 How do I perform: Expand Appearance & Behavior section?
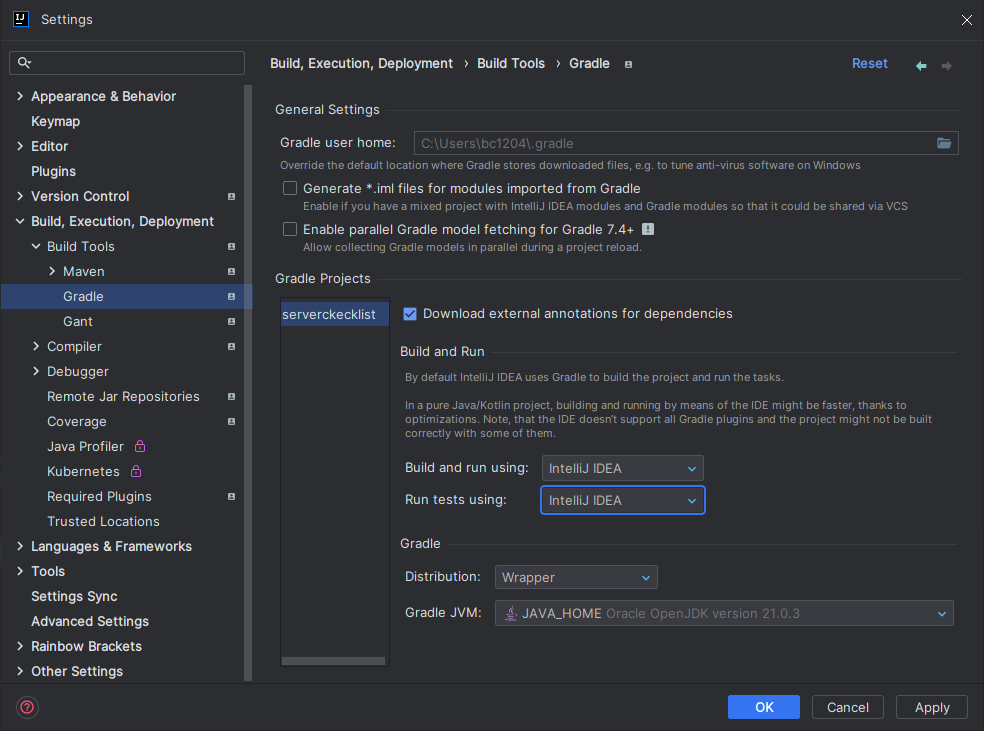click(20, 96)
